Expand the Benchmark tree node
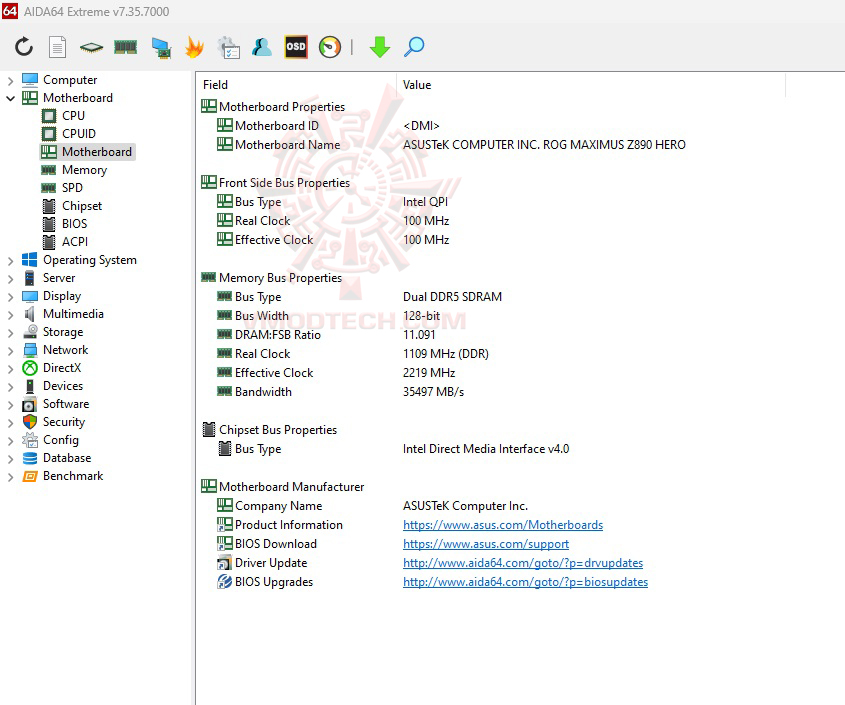845x705 pixels. [10, 477]
